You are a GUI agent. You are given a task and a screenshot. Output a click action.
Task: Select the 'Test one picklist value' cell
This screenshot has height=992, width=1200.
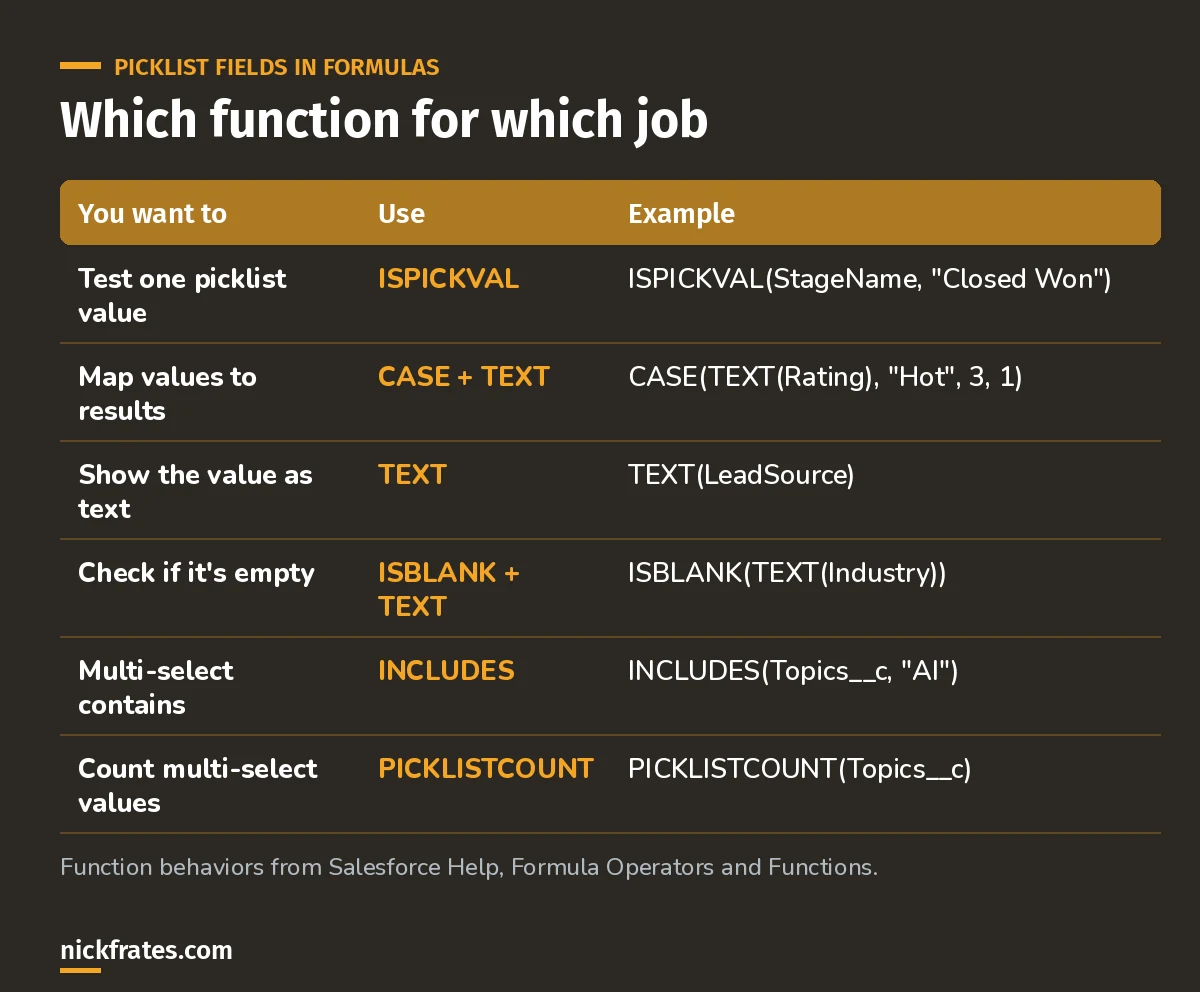tap(183, 295)
